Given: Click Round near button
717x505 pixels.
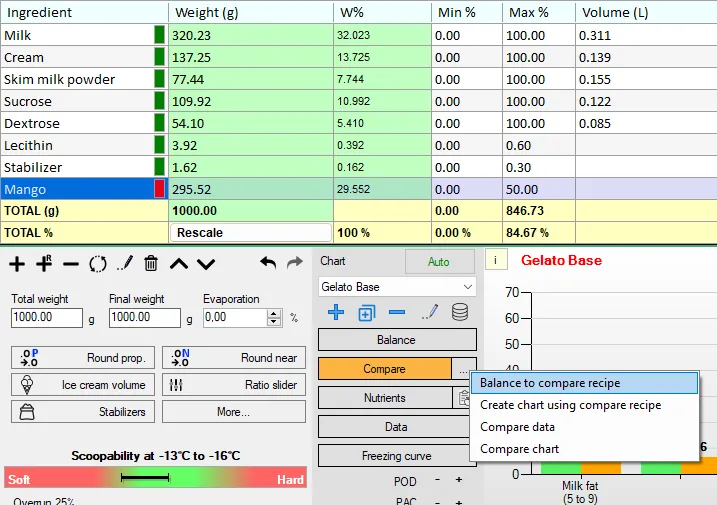Looking at the screenshot, I should coord(234,358).
